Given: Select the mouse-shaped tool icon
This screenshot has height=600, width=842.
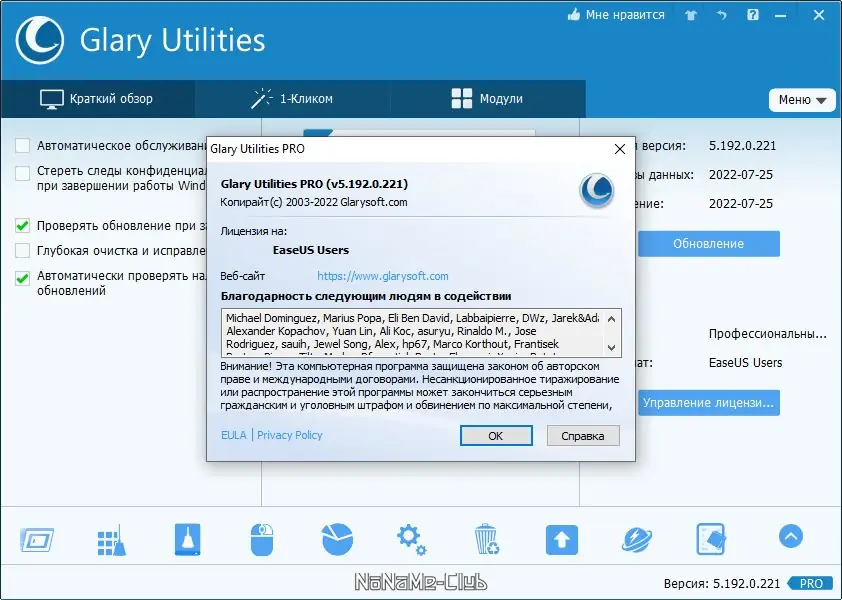Looking at the screenshot, I should pos(262,538).
